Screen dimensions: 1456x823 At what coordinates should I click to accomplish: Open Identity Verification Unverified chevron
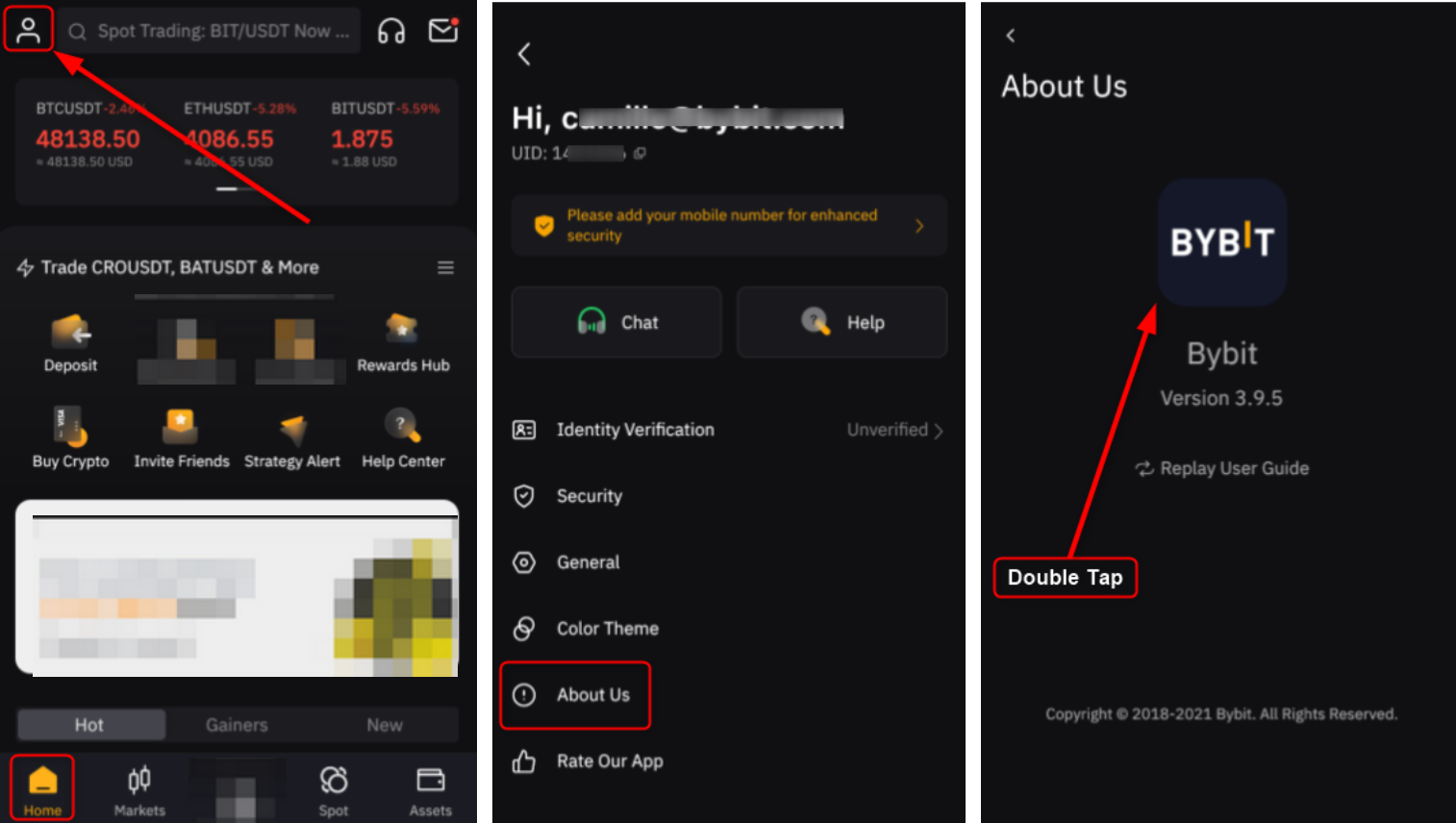[x=938, y=431]
